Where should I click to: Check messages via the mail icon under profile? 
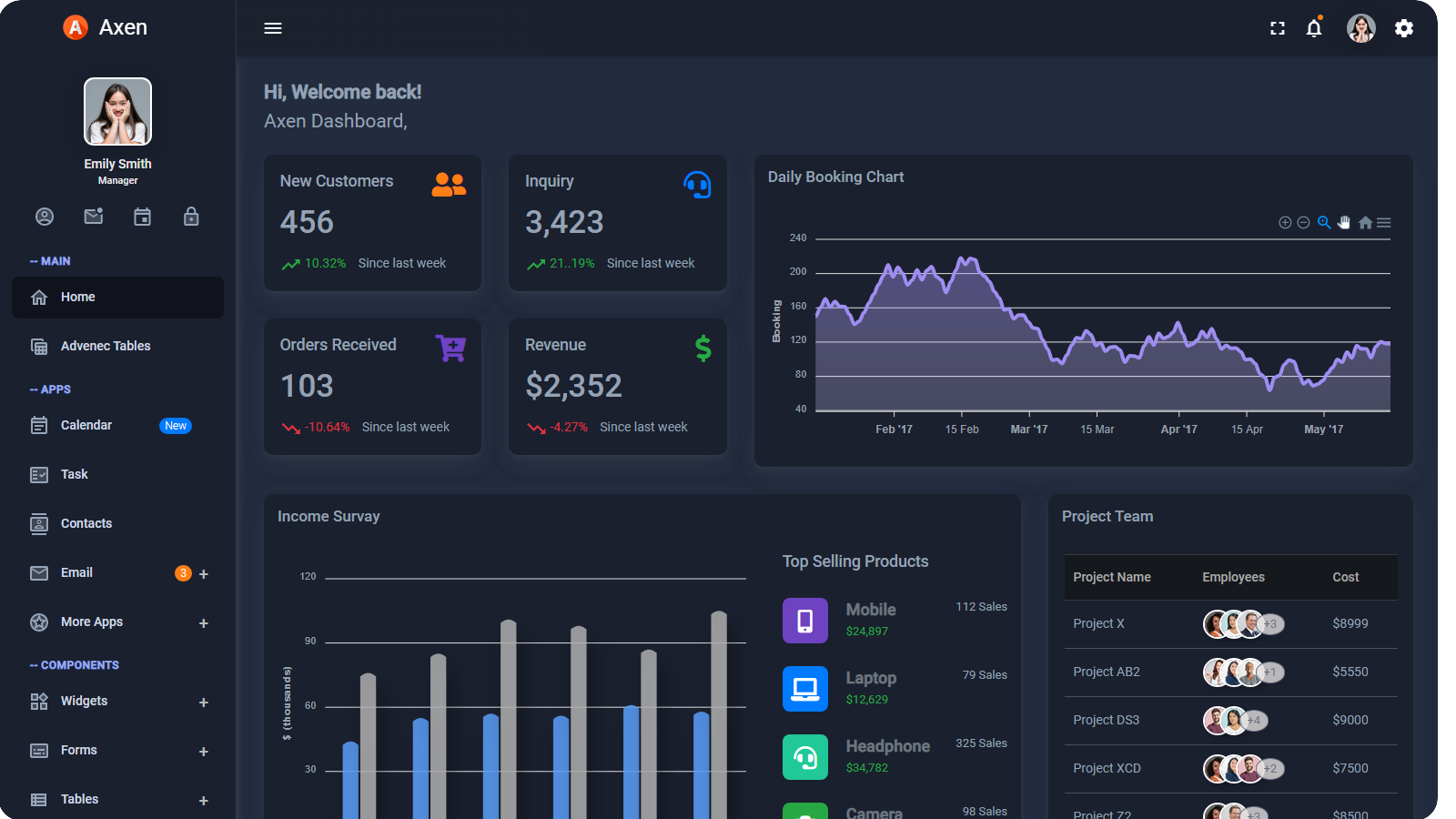(x=93, y=217)
